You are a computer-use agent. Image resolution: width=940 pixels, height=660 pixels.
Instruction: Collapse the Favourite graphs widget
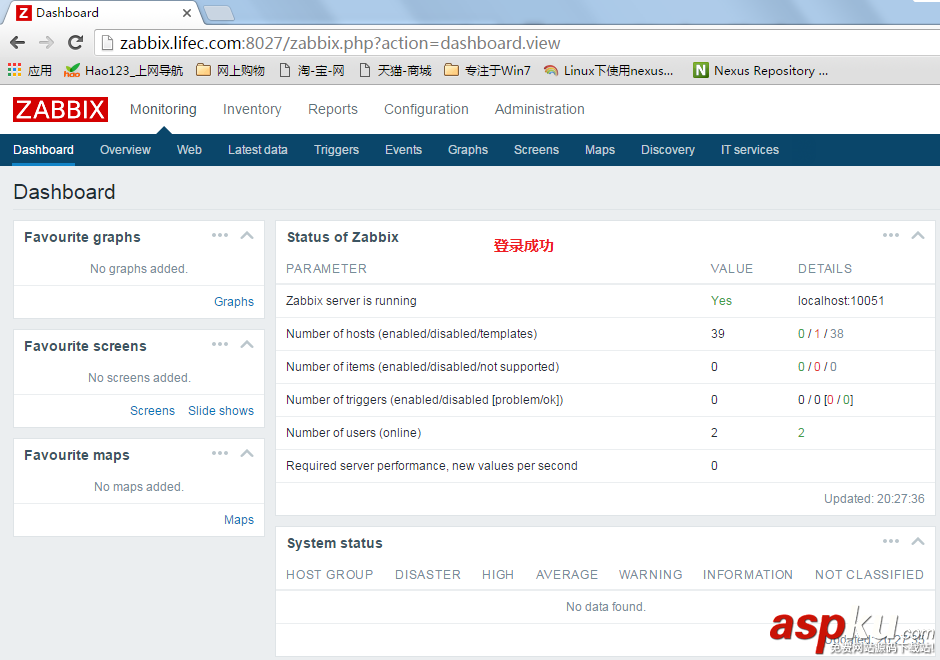(247, 236)
